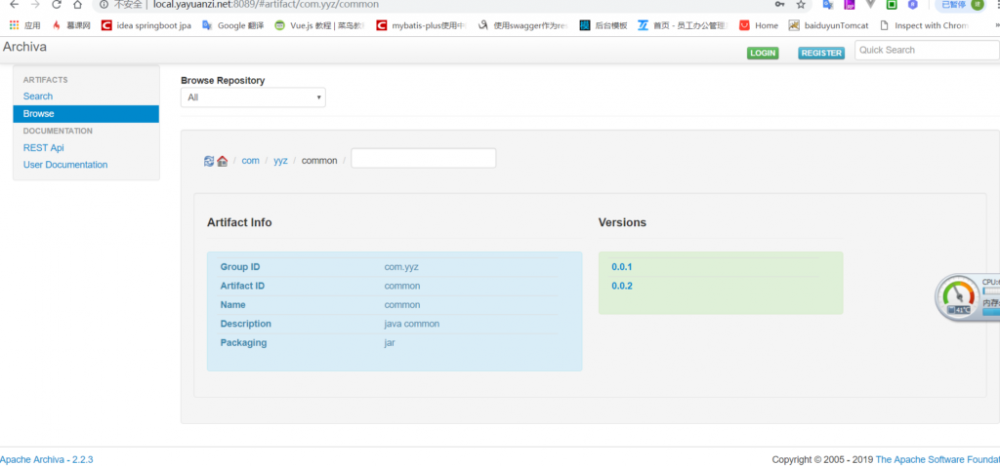
Task: Open Search in the Artifacts sidebar
Action: click(x=38, y=96)
